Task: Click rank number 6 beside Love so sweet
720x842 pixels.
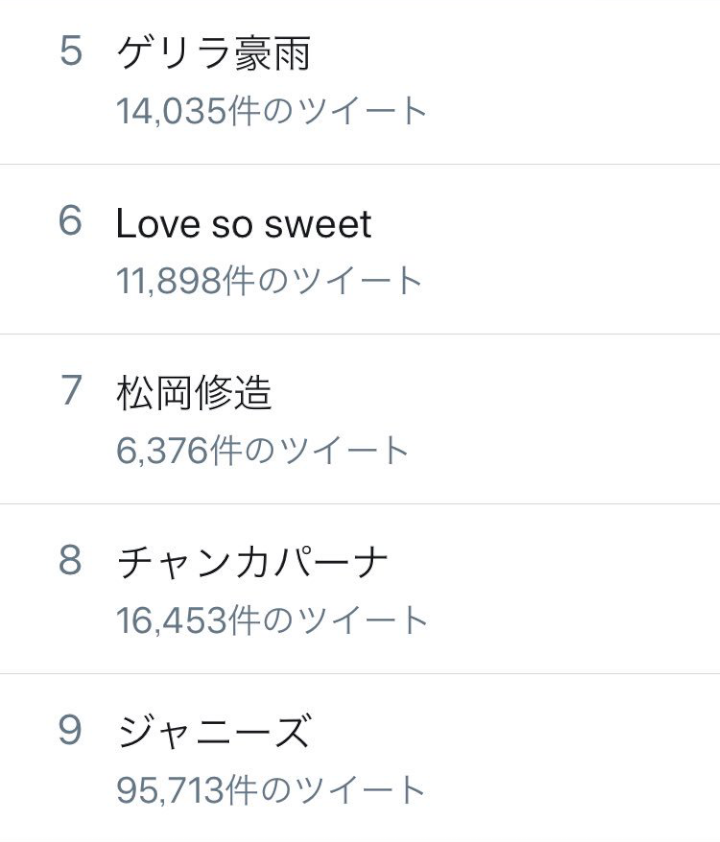Action: point(70,223)
